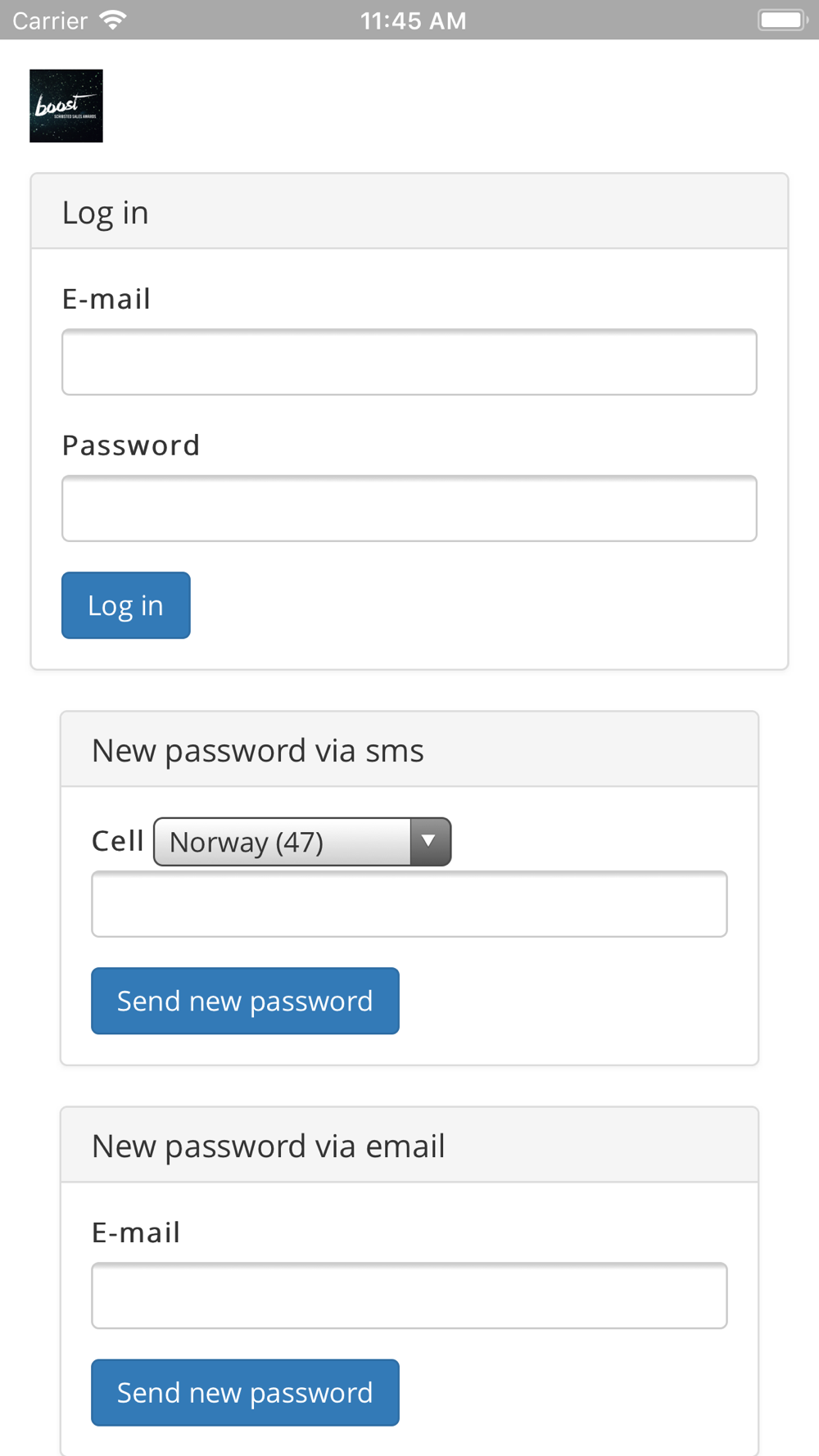819x1456 pixels.
Task: Send new password via email button
Action: 245,1392
